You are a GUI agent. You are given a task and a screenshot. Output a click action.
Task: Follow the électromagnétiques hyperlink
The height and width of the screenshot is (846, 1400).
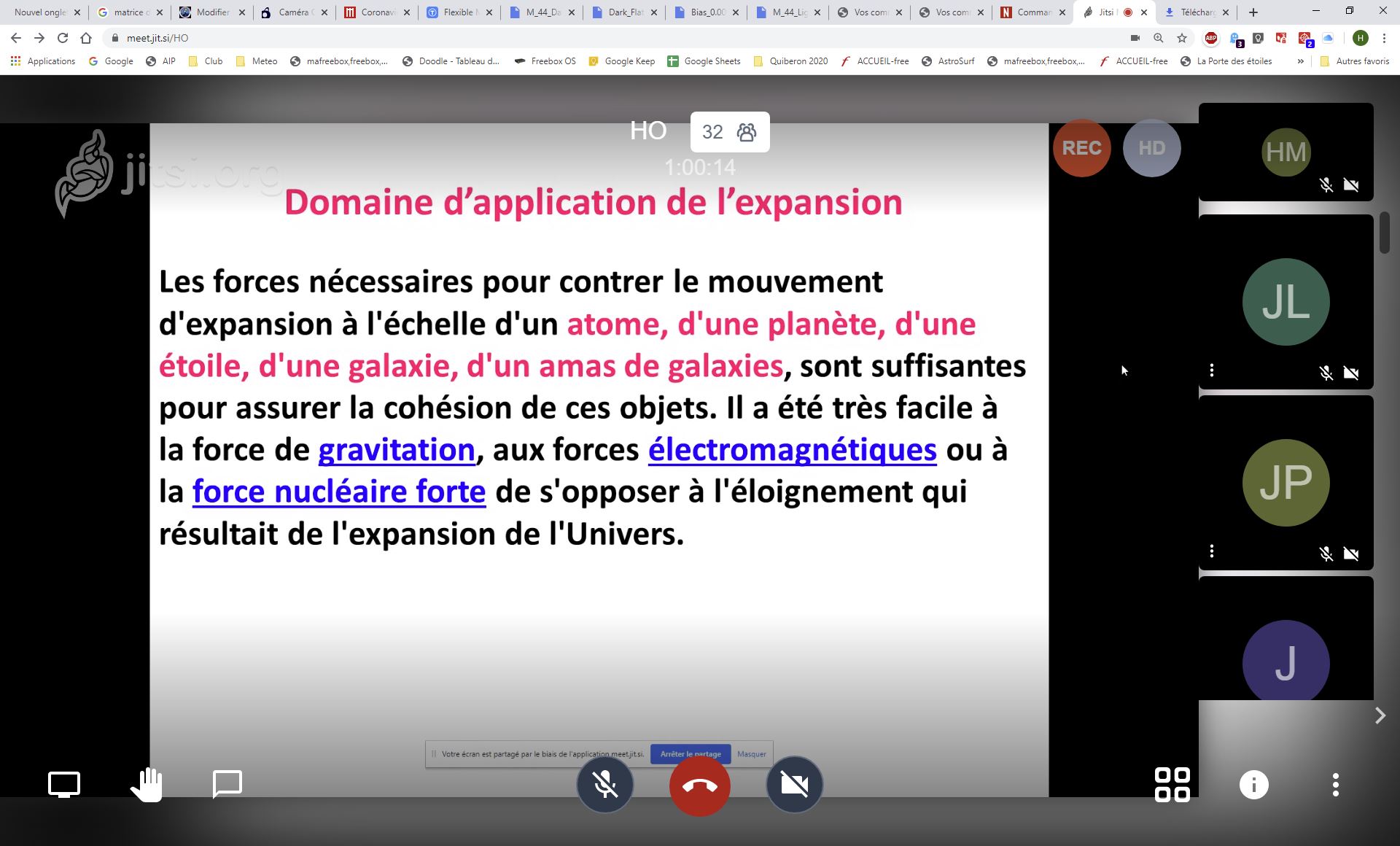point(793,449)
